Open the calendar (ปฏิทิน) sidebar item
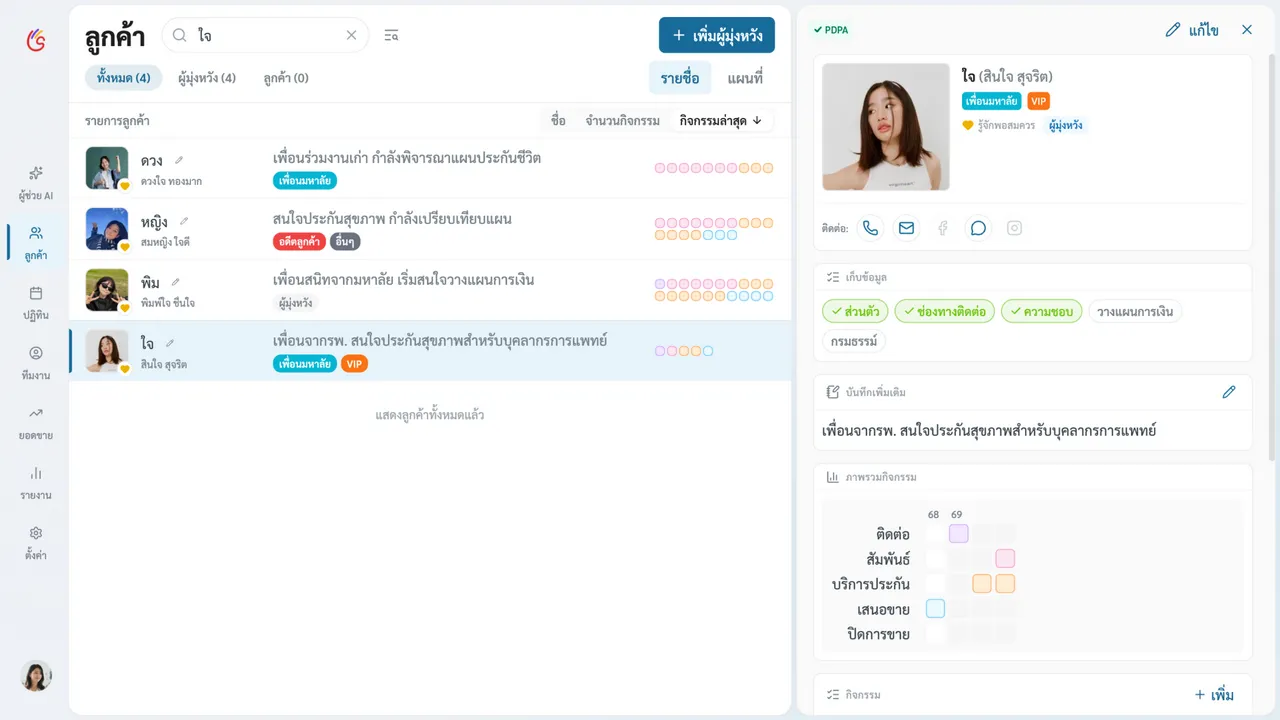The width and height of the screenshot is (1280, 720). point(36,303)
